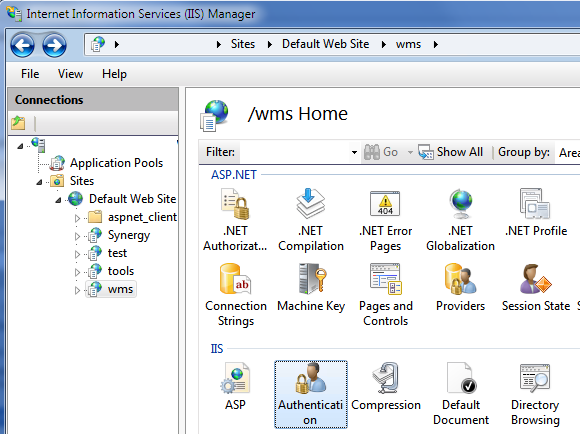Click the create new connection icon
Image resolution: width=580 pixels, height=434 pixels.
click(18, 123)
